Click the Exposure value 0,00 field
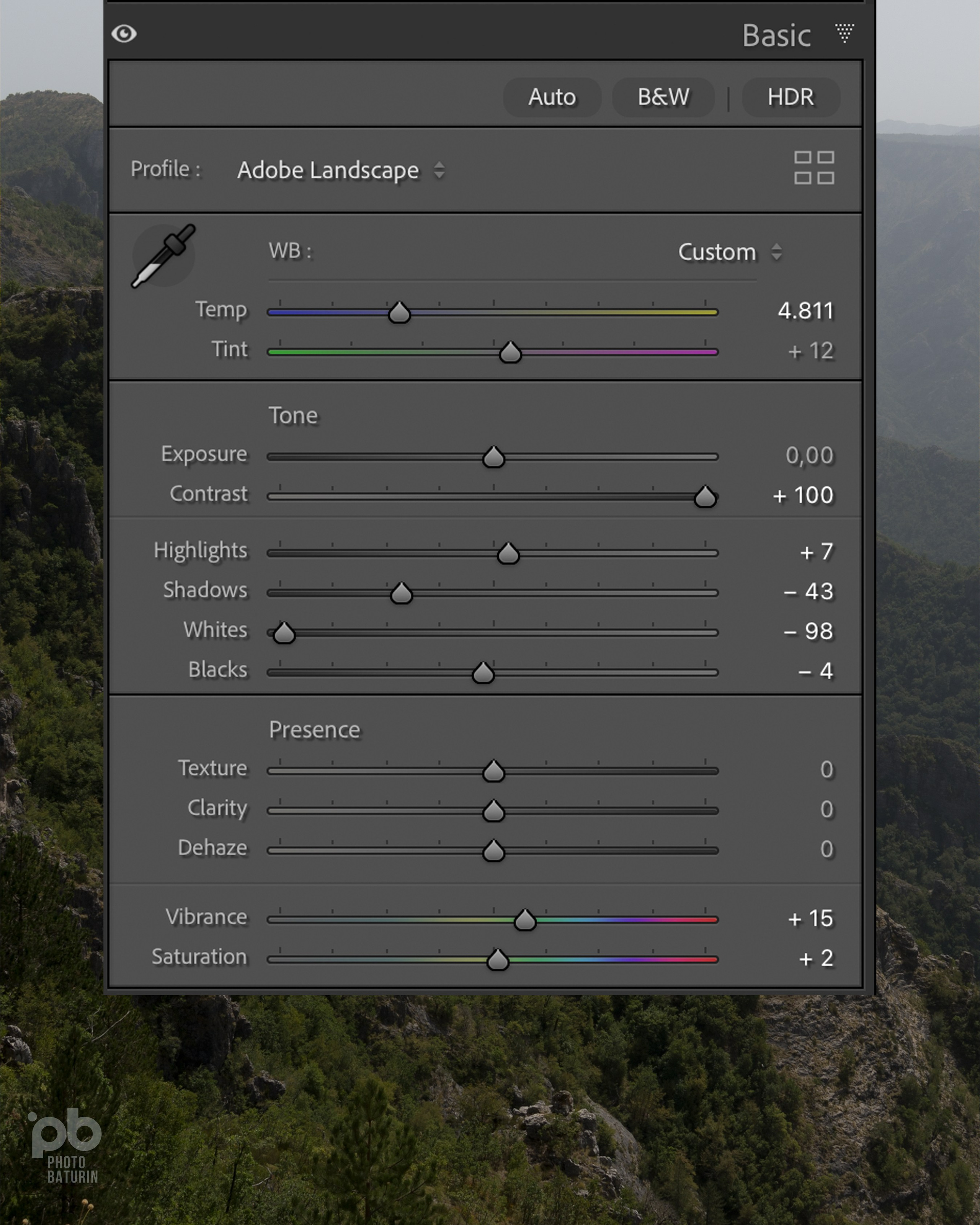The image size is (980, 1225). coord(810,455)
